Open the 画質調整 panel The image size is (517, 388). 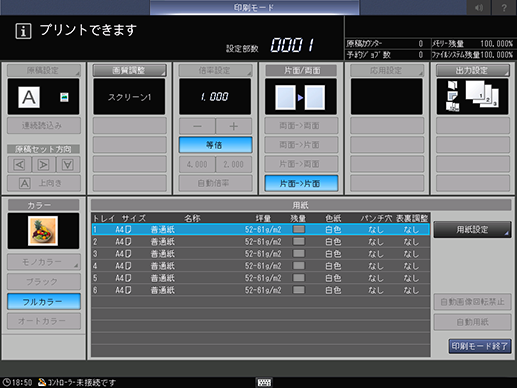point(129,70)
